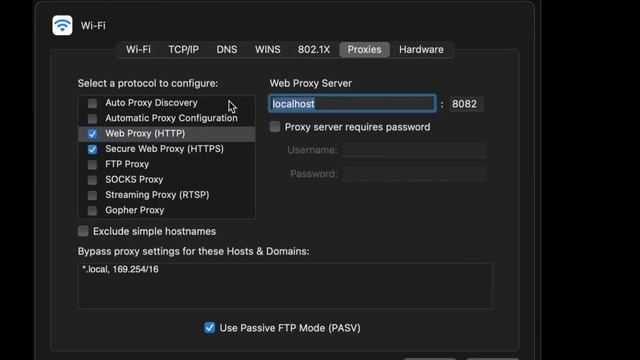Open the 802.1X tab
Screen dimensions: 640x360
coord(313,49)
